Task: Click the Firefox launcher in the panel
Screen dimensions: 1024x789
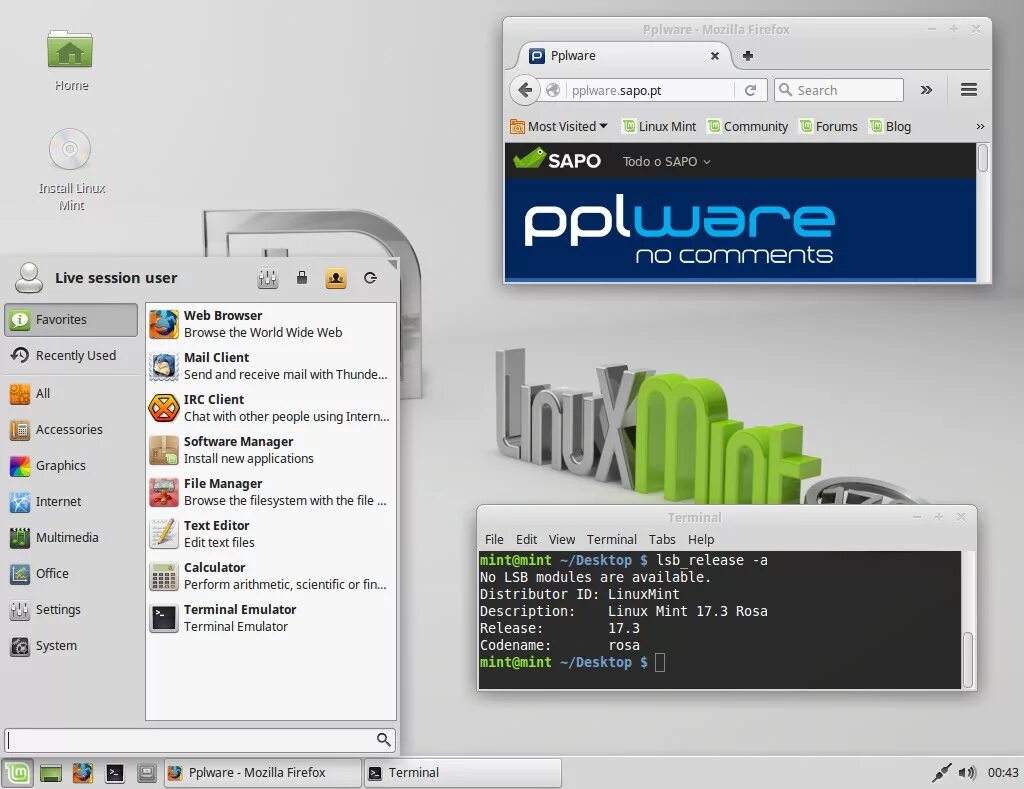Action: (83, 773)
